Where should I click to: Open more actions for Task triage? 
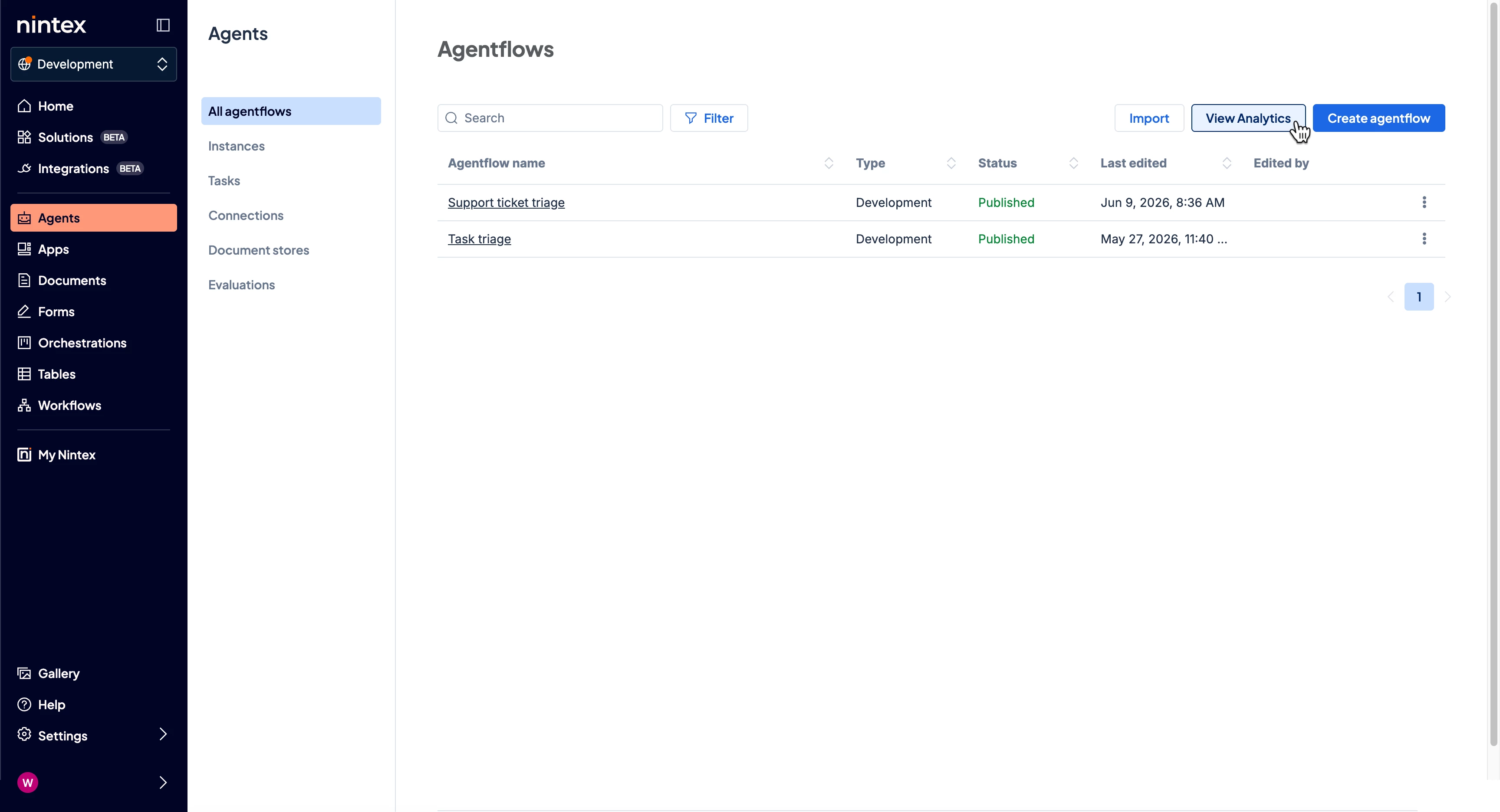click(x=1424, y=239)
